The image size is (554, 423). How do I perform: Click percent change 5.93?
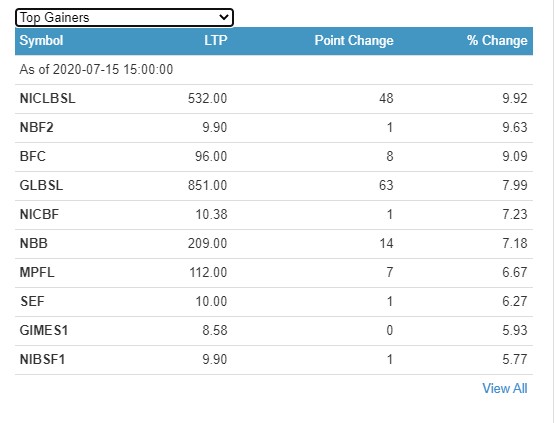[x=515, y=330]
